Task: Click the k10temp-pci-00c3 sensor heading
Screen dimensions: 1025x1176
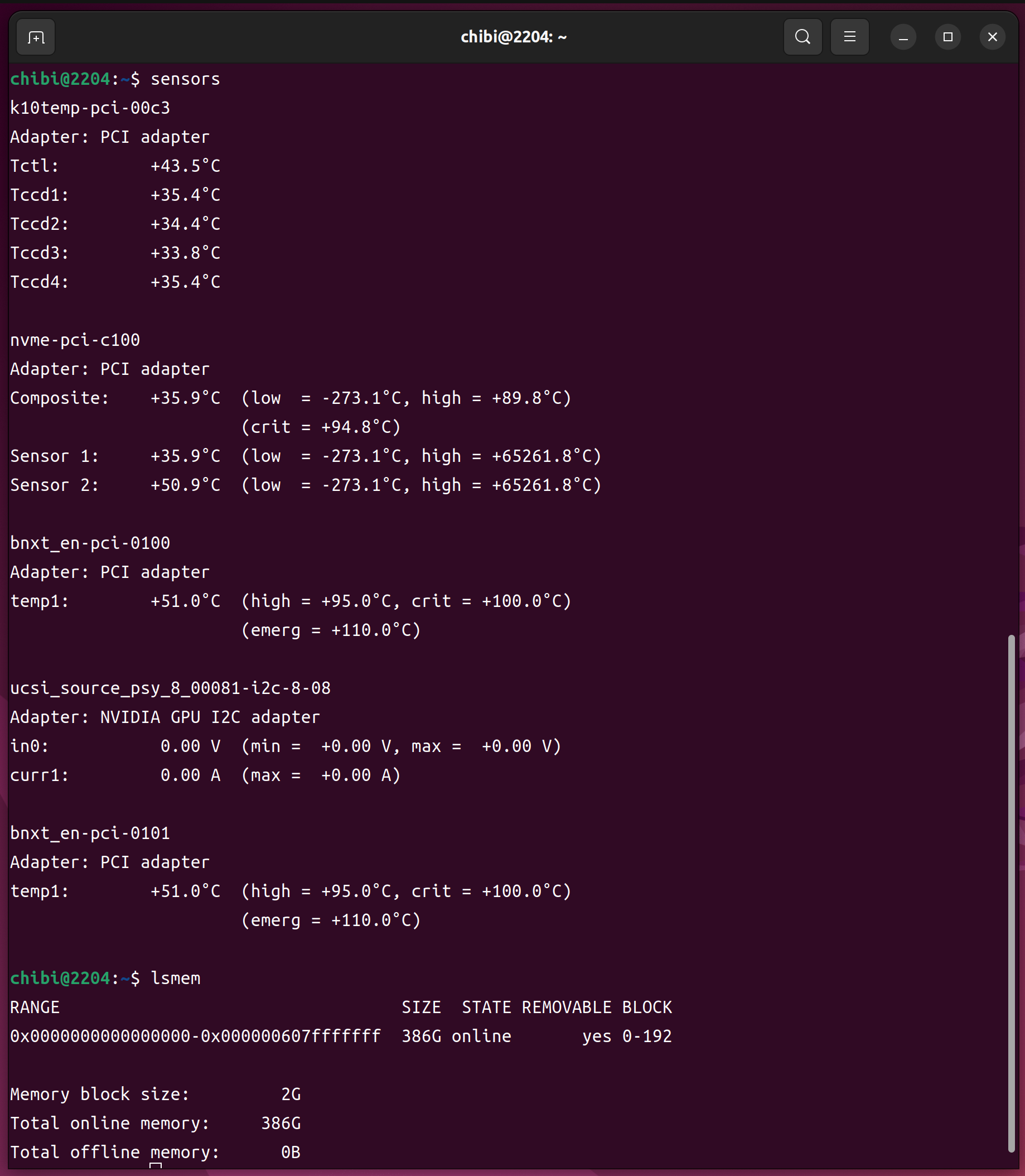Action: pos(90,108)
